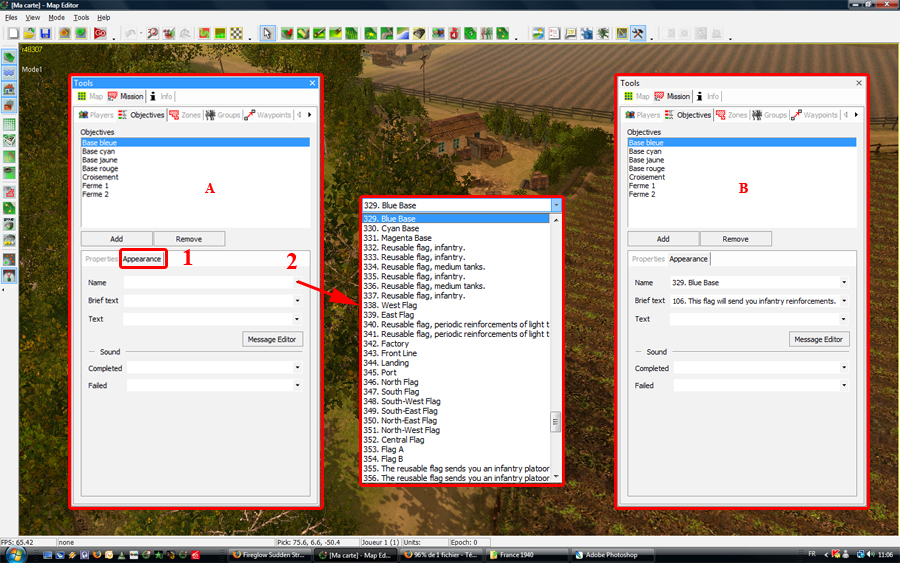Open Windows Start button

pos(14,555)
